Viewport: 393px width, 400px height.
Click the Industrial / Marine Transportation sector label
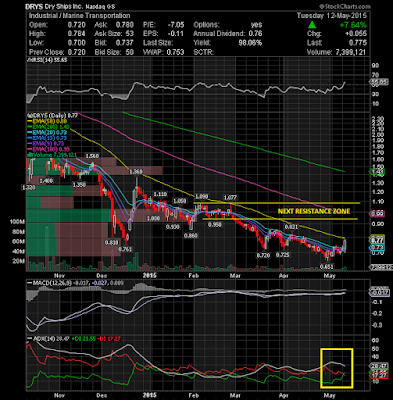point(79,16)
